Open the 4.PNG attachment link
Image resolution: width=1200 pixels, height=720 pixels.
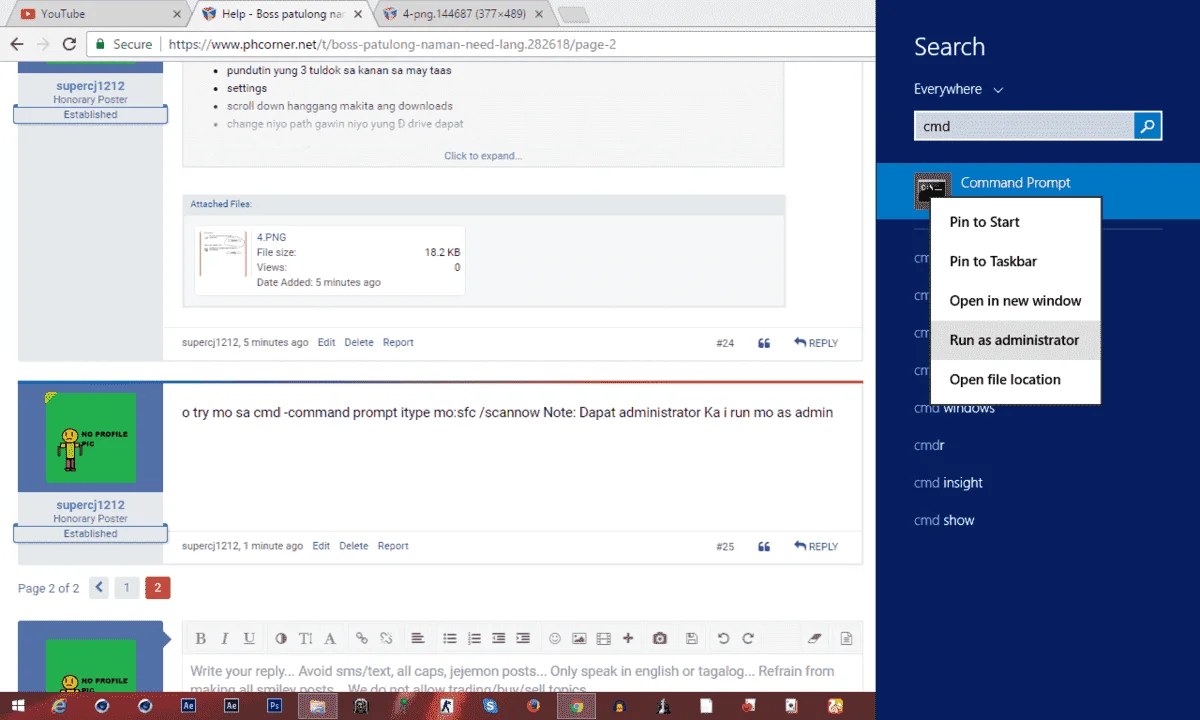click(x=270, y=237)
